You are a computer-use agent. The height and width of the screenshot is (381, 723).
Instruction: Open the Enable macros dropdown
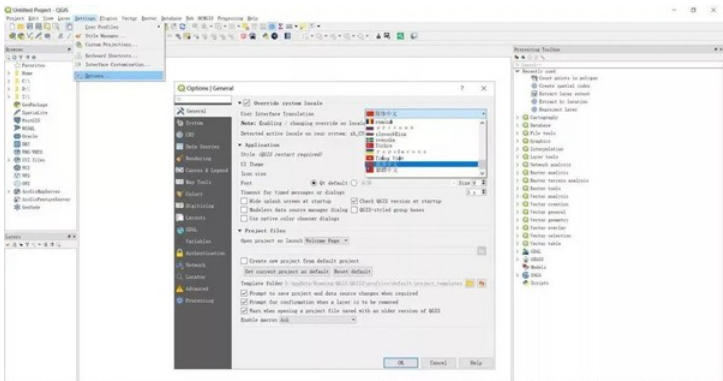[x=317, y=320]
